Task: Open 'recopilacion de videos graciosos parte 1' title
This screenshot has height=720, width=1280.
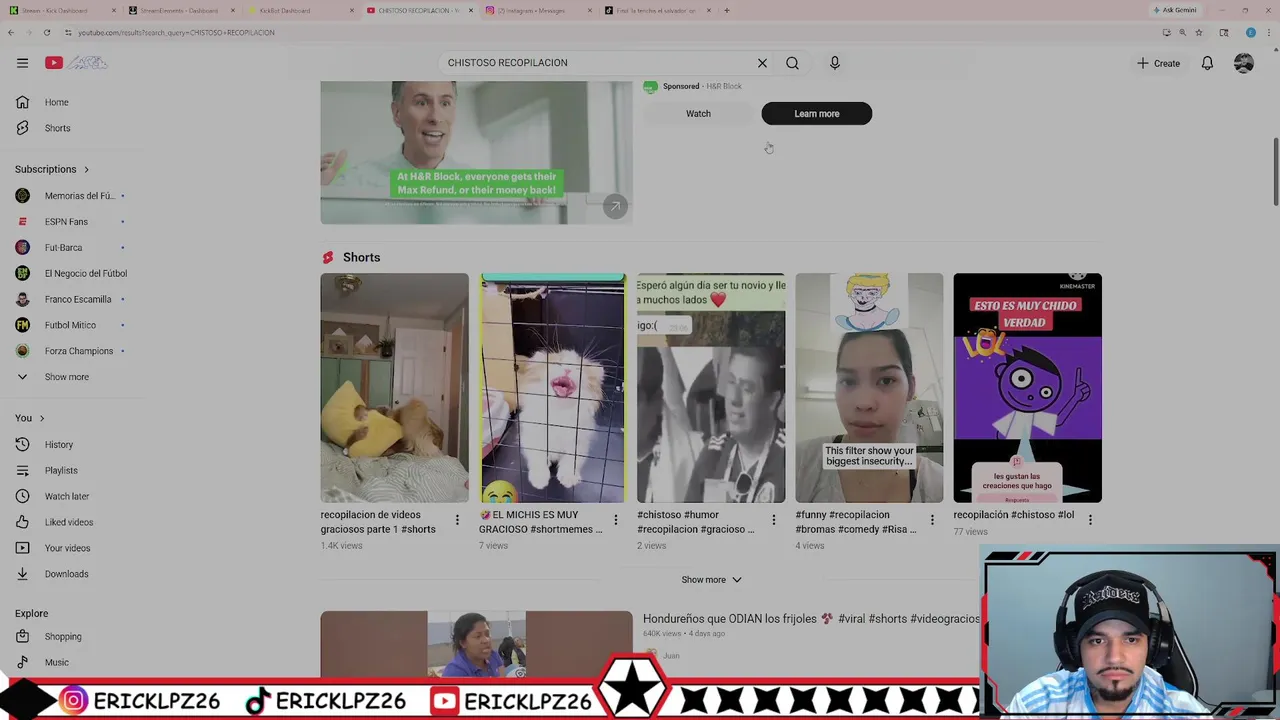Action: coord(378,522)
